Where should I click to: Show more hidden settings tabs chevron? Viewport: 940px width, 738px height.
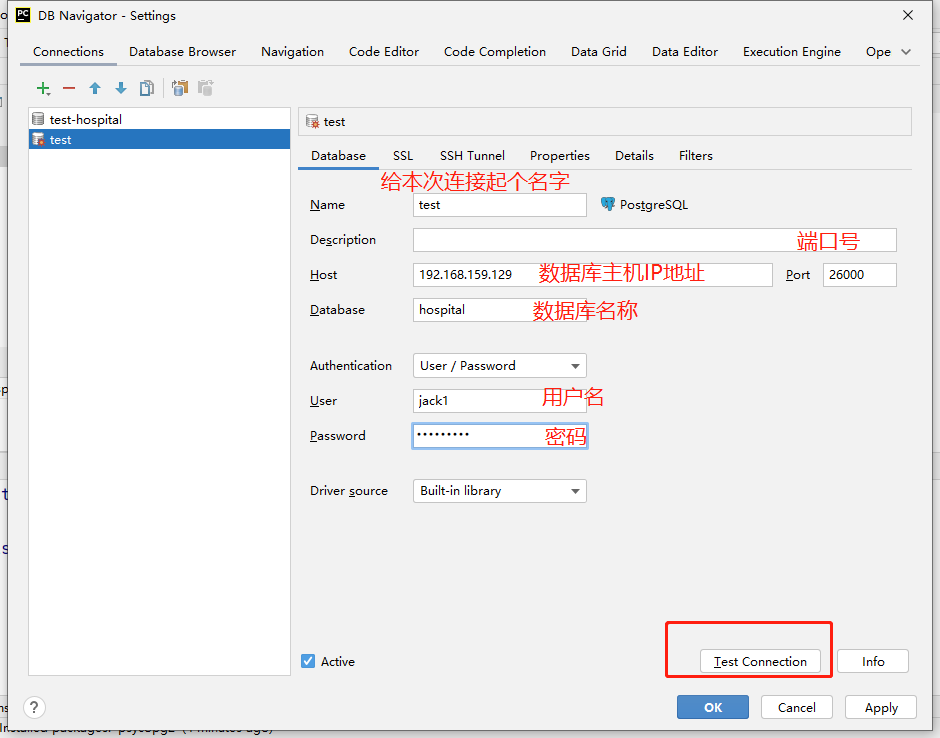tap(906, 52)
